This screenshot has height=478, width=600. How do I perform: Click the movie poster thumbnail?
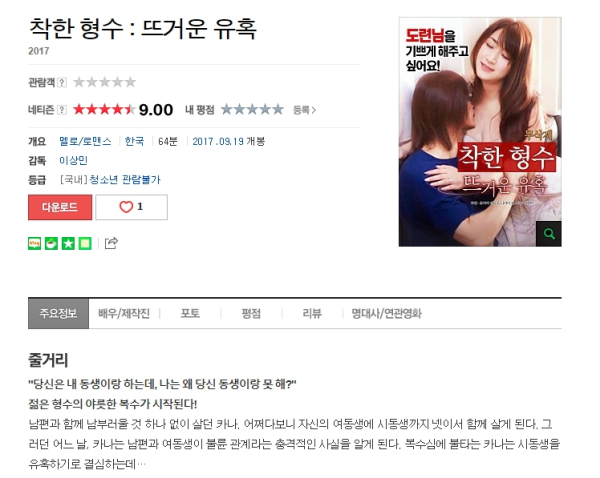[480, 132]
